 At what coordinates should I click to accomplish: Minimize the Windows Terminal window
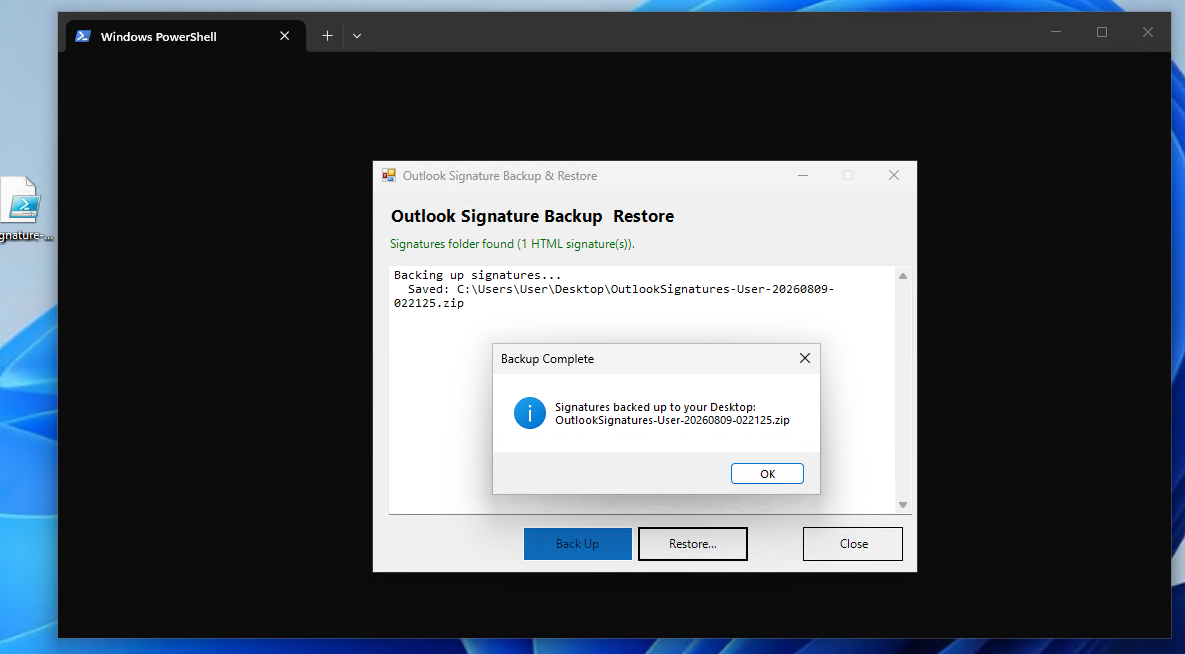pos(1057,32)
